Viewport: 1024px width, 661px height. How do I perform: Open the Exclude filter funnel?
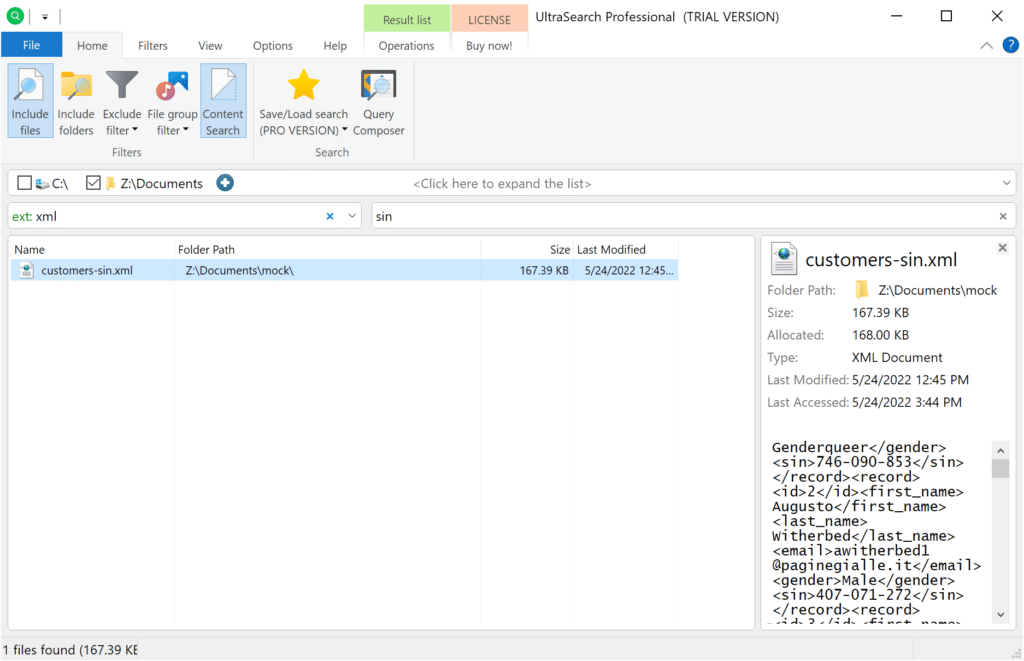(121, 101)
